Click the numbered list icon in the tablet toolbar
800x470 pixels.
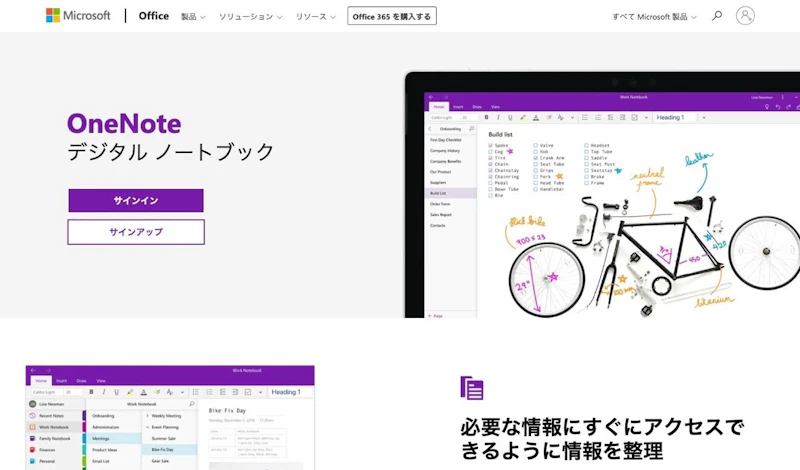(x=598, y=117)
